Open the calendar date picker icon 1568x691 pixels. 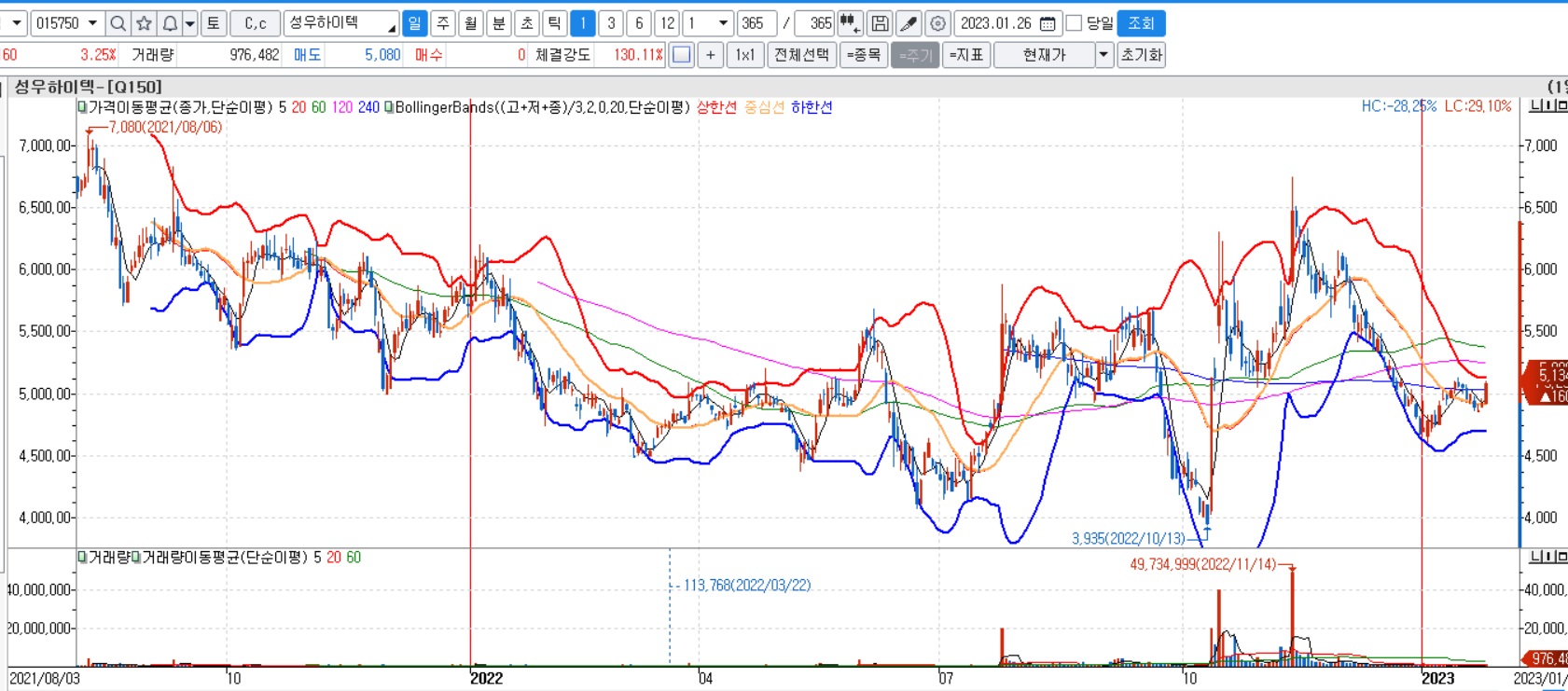pyautogui.click(x=1048, y=23)
